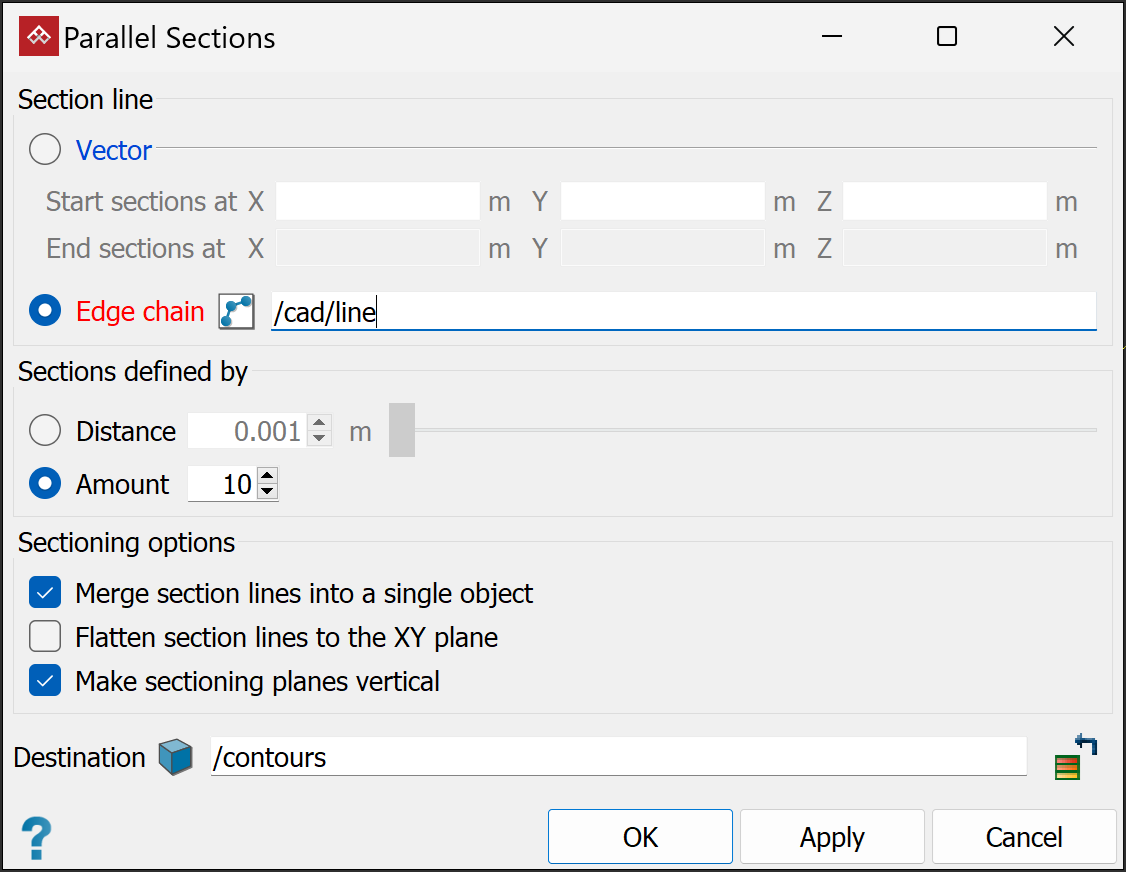Viewport: 1126px width, 872px height.
Task: Increase the Distance value with up arrow
Action: (319, 424)
